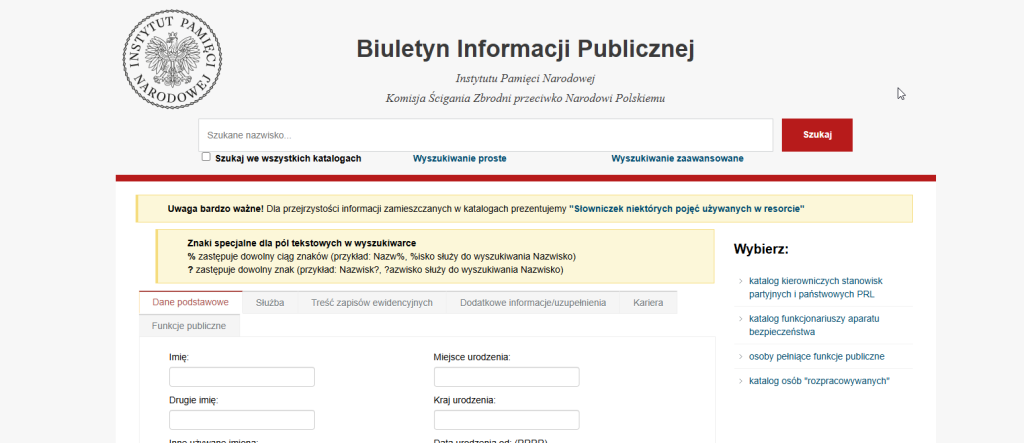Click 'Komisja Ścigania Zbrodni przeciwko Narodowi Polskiemu' text

click(x=525, y=99)
